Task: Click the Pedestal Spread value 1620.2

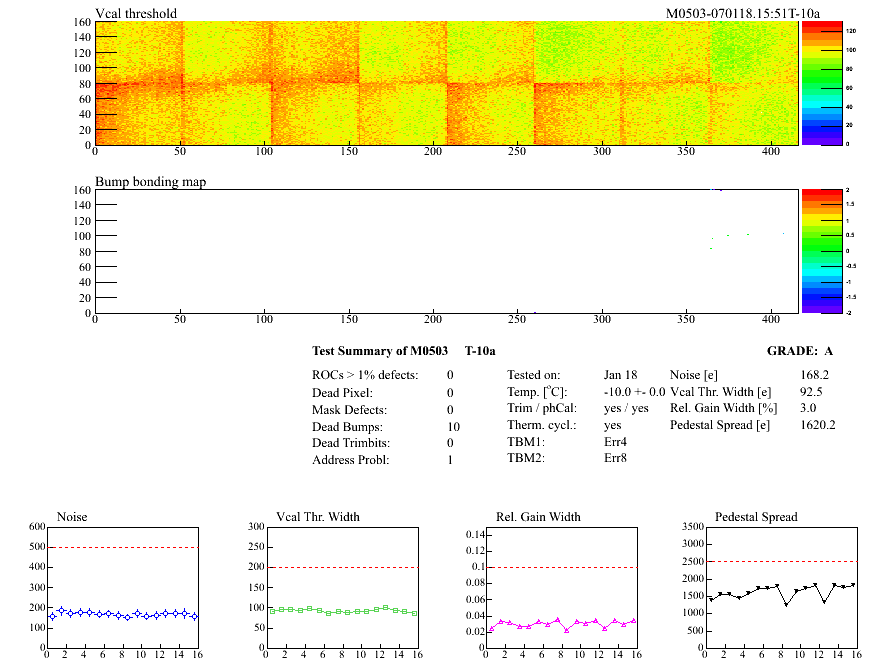Action: click(x=817, y=425)
